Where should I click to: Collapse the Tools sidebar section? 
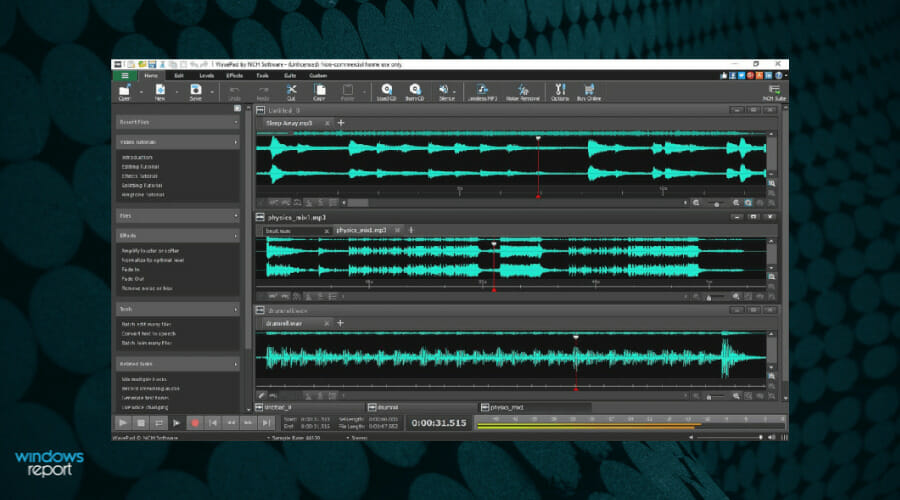point(178,309)
